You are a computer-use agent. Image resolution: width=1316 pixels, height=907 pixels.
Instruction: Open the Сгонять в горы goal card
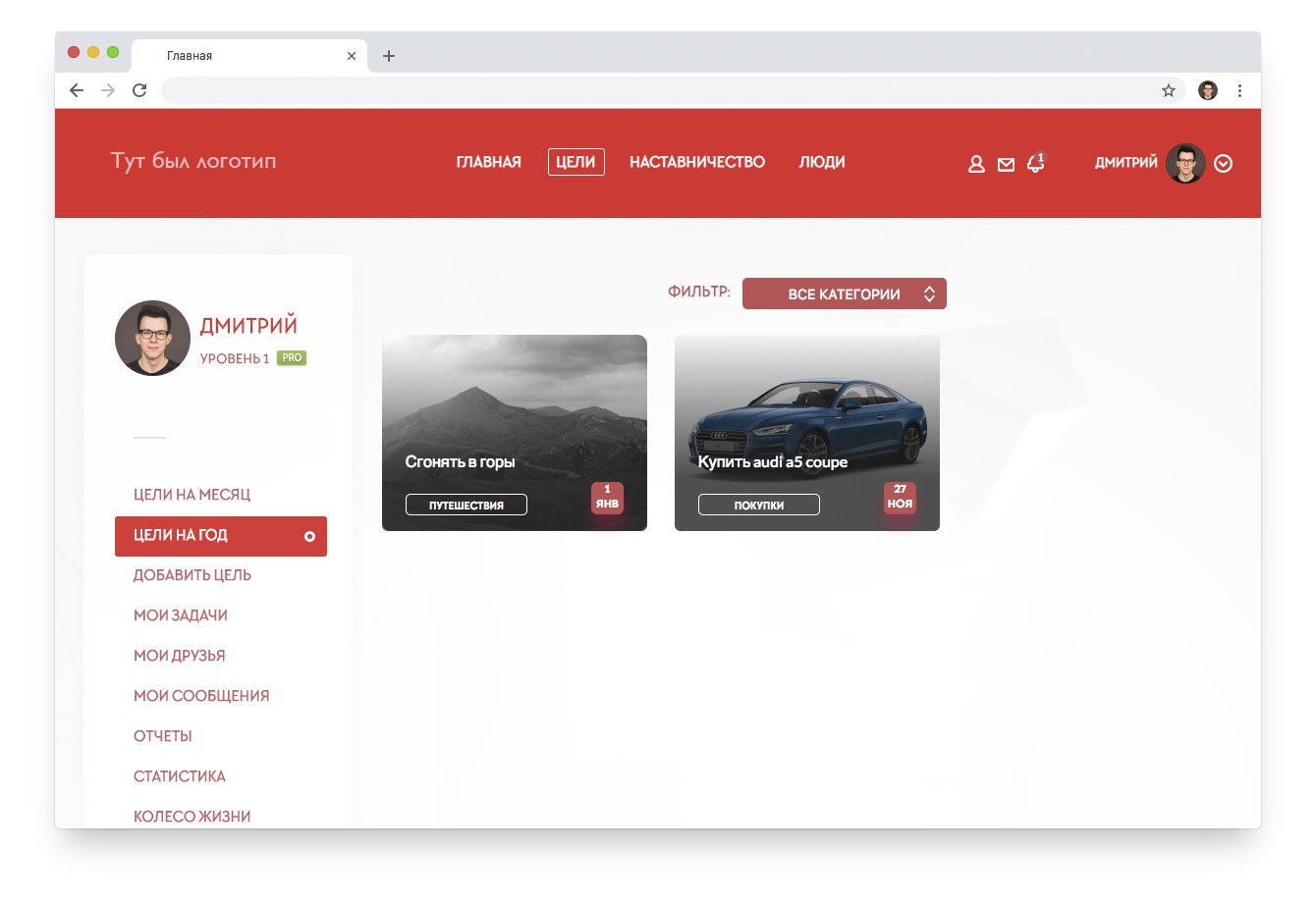(x=515, y=433)
